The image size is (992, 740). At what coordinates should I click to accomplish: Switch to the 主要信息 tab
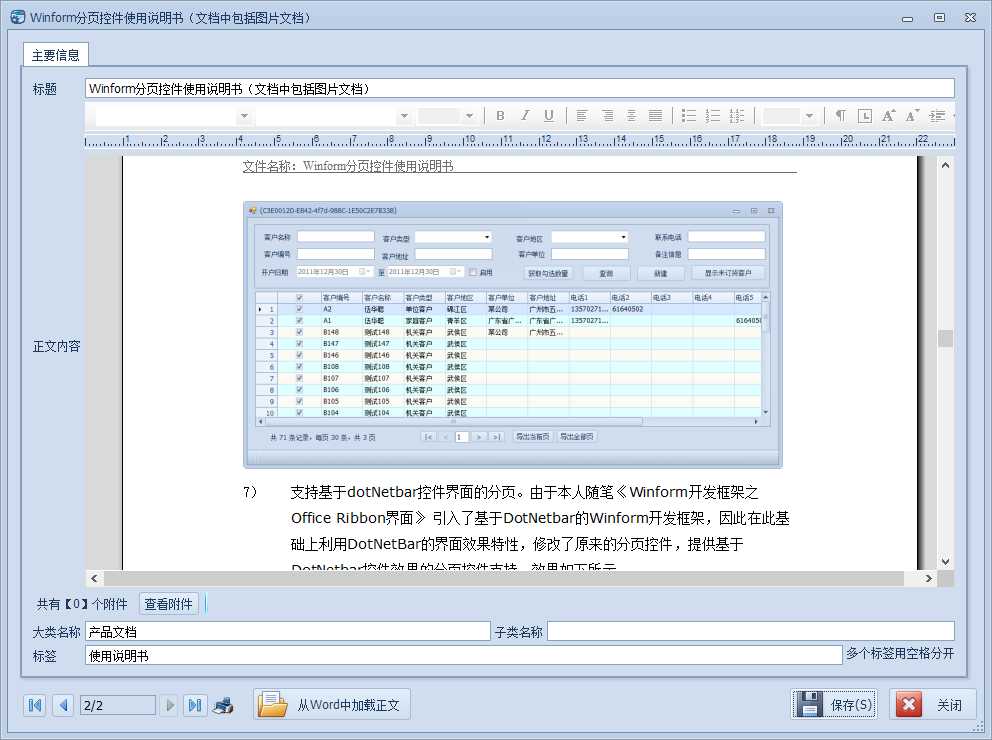click(56, 55)
